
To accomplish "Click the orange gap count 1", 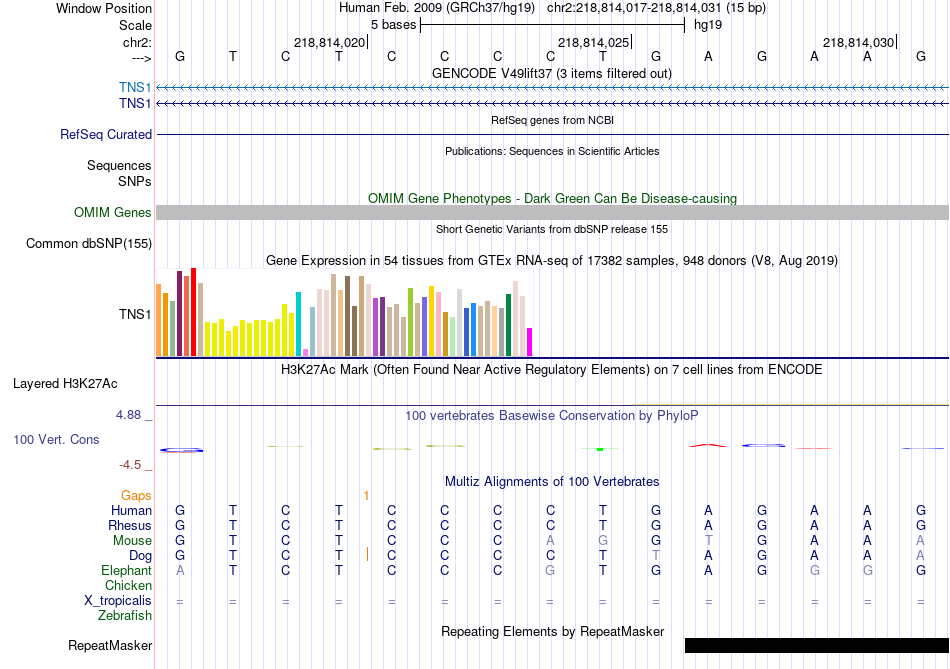I will click(366, 496).
